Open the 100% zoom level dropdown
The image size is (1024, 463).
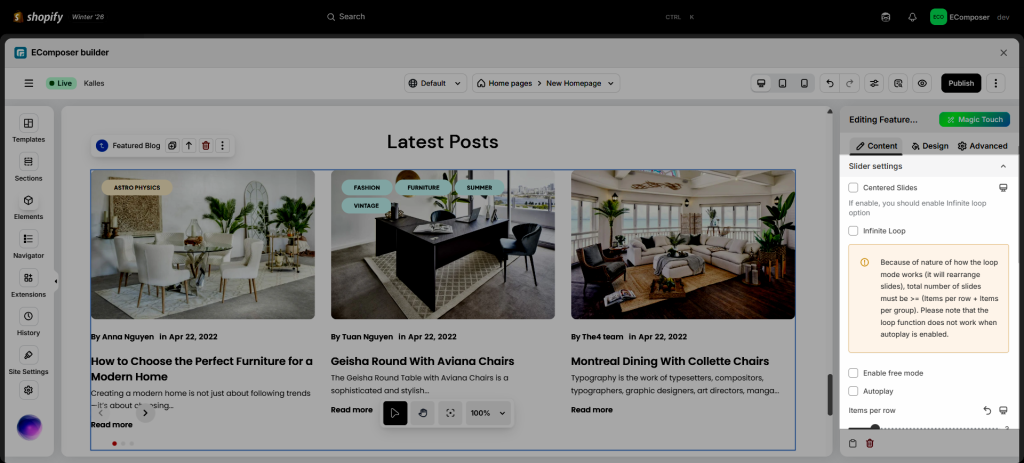pyautogui.click(x=488, y=413)
